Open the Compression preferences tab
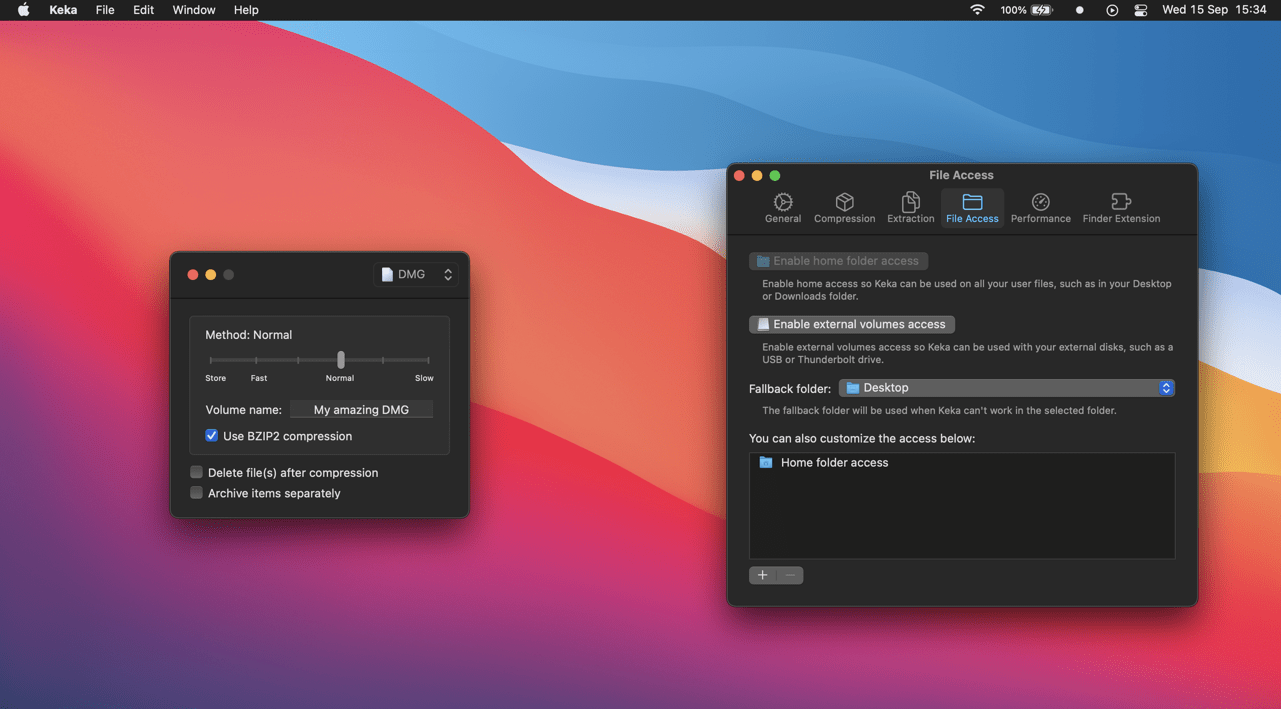 pyautogui.click(x=844, y=208)
